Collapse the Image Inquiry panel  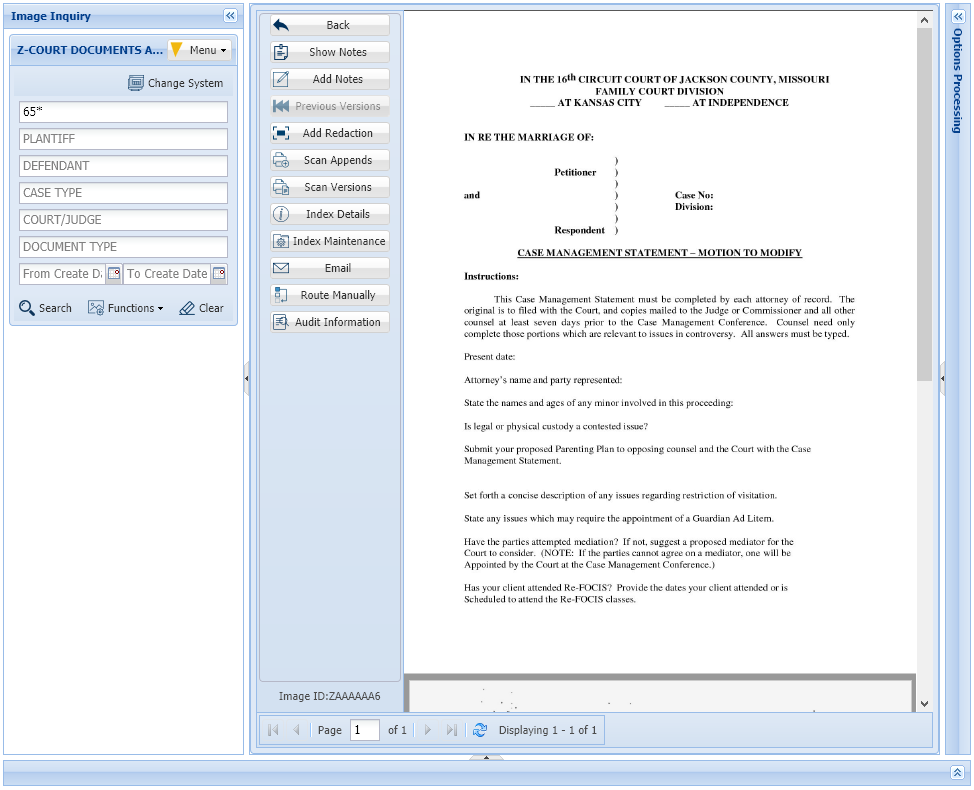click(230, 16)
